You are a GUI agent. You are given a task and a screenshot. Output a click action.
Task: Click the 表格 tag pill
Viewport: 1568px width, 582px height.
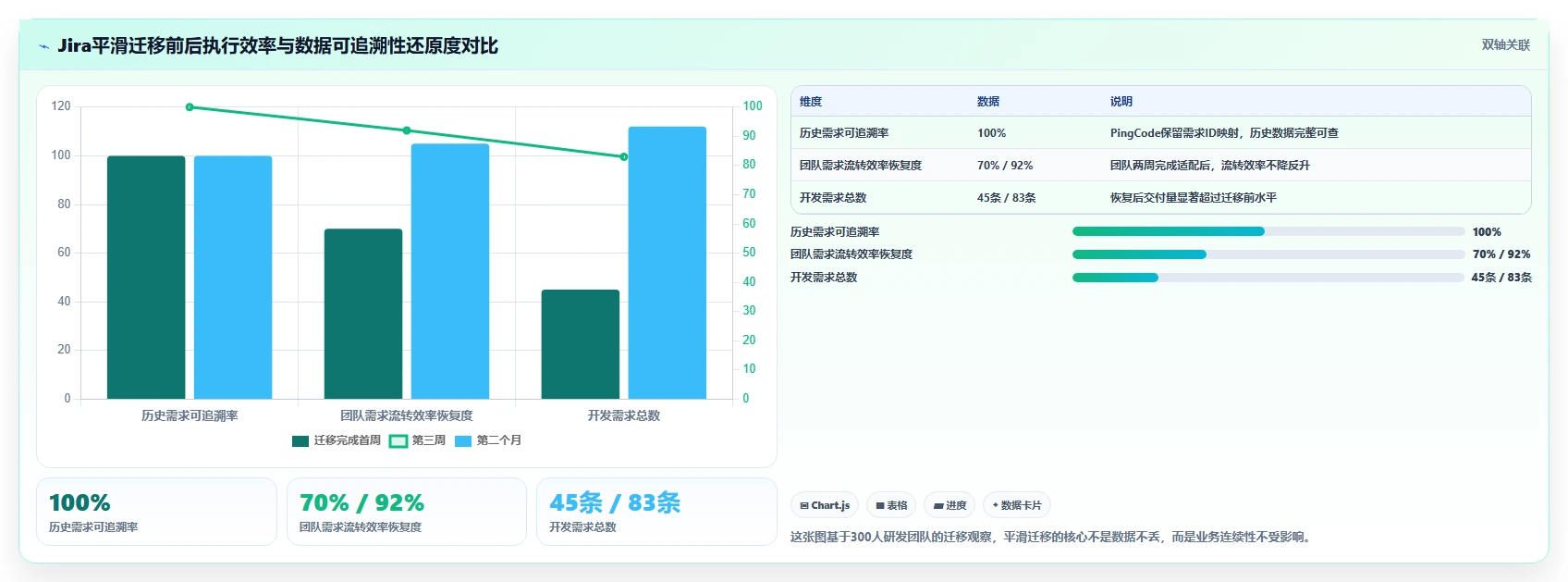point(891,505)
